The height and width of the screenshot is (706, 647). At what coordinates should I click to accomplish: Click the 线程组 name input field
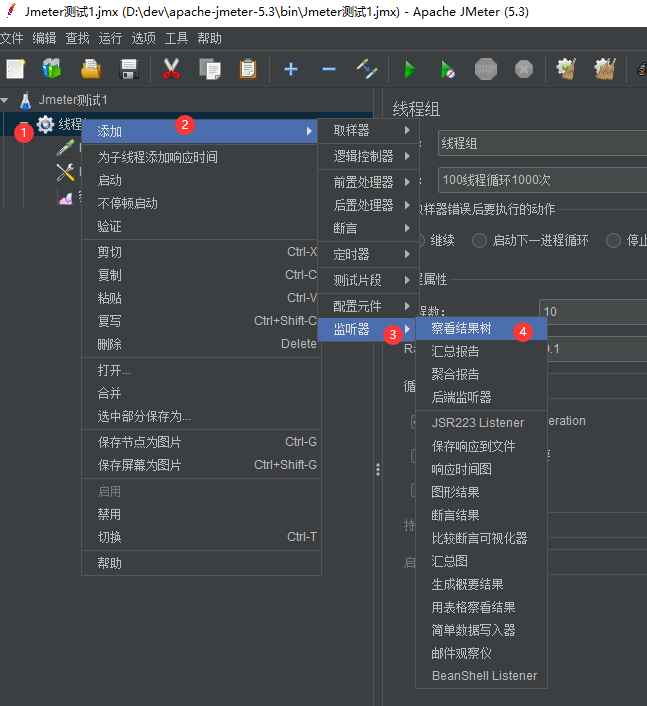[540, 143]
